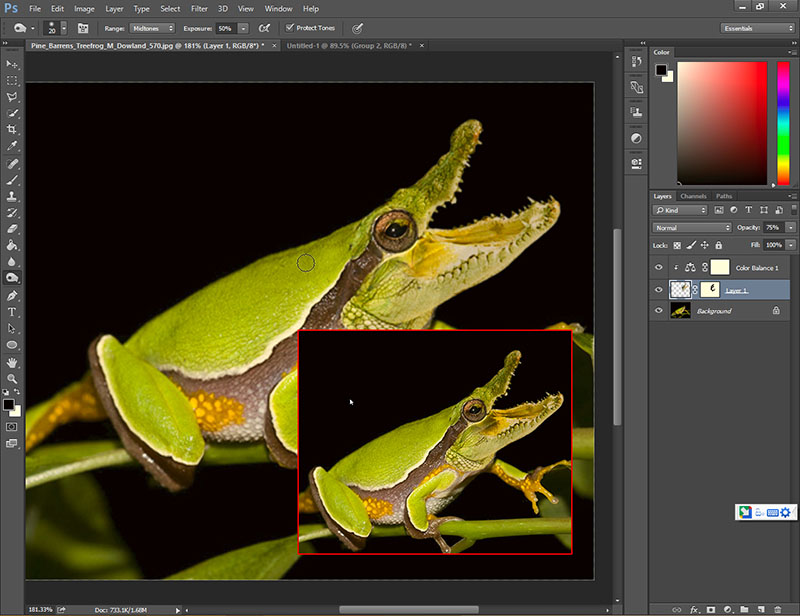This screenshot has width=800, height=616.
Task: Switch to the Channels tab
Action: tap(693, 196)
